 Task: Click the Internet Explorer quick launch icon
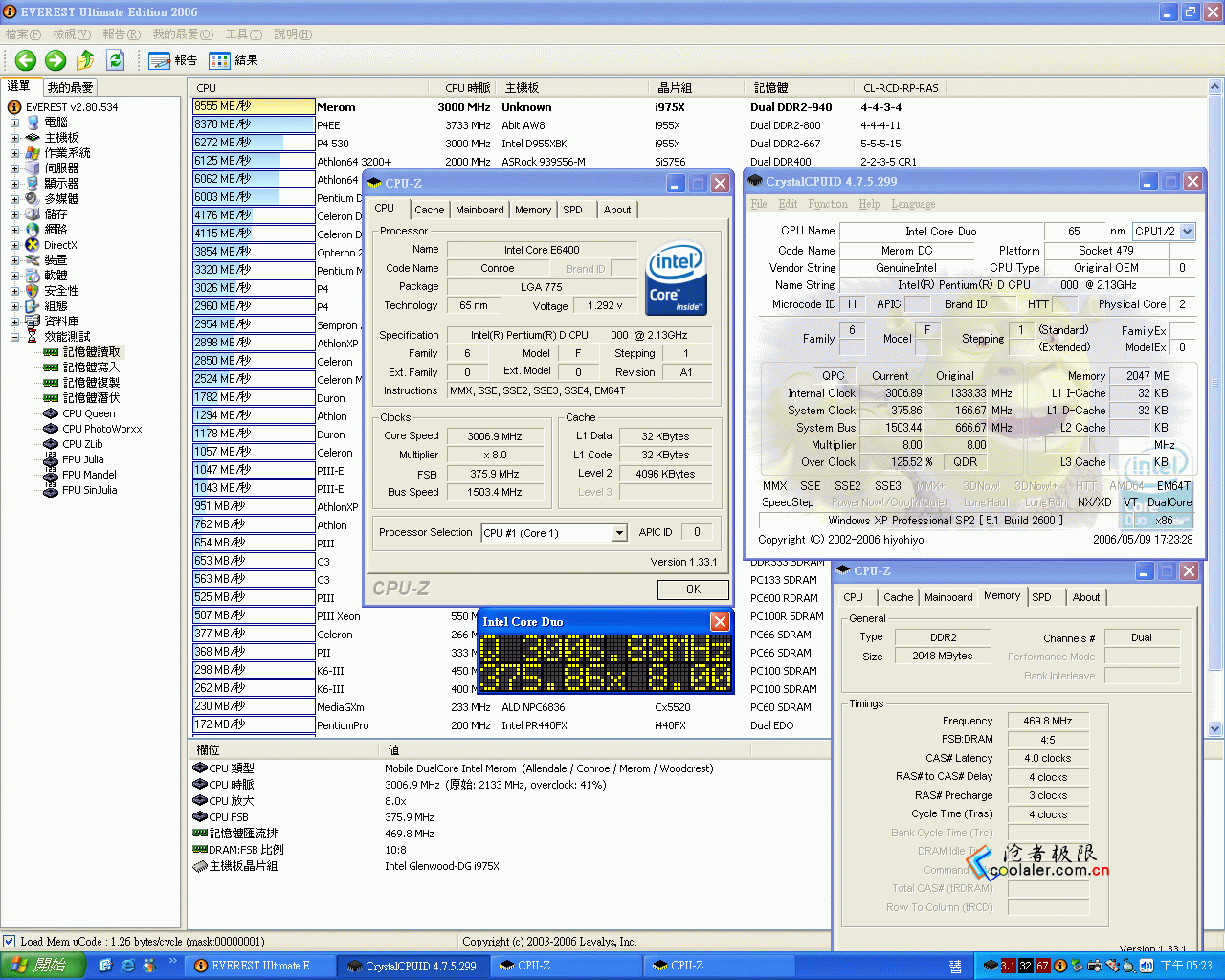pos(127,966)
